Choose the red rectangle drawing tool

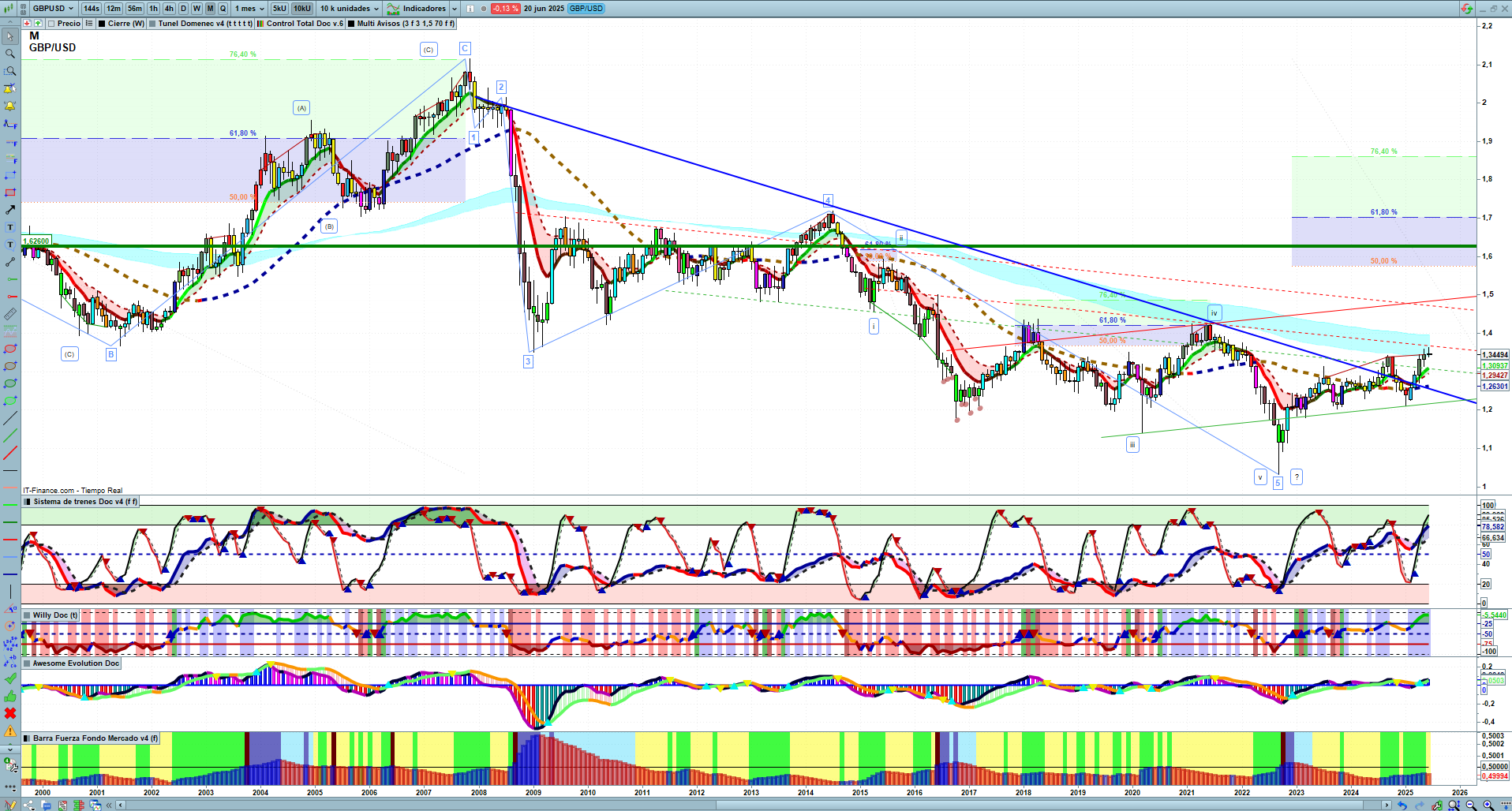[10, 192]
